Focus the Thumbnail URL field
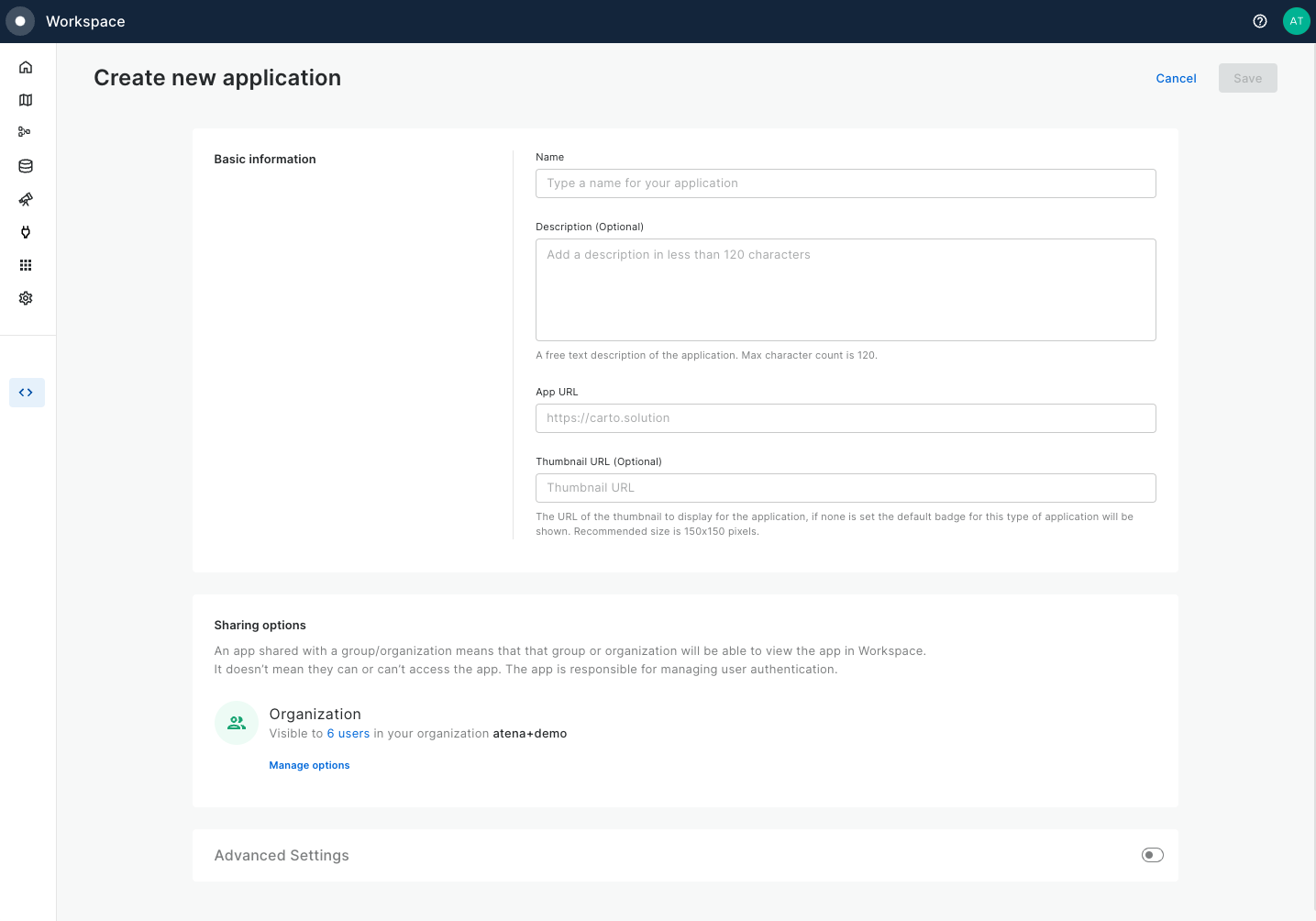 point(846,488)
